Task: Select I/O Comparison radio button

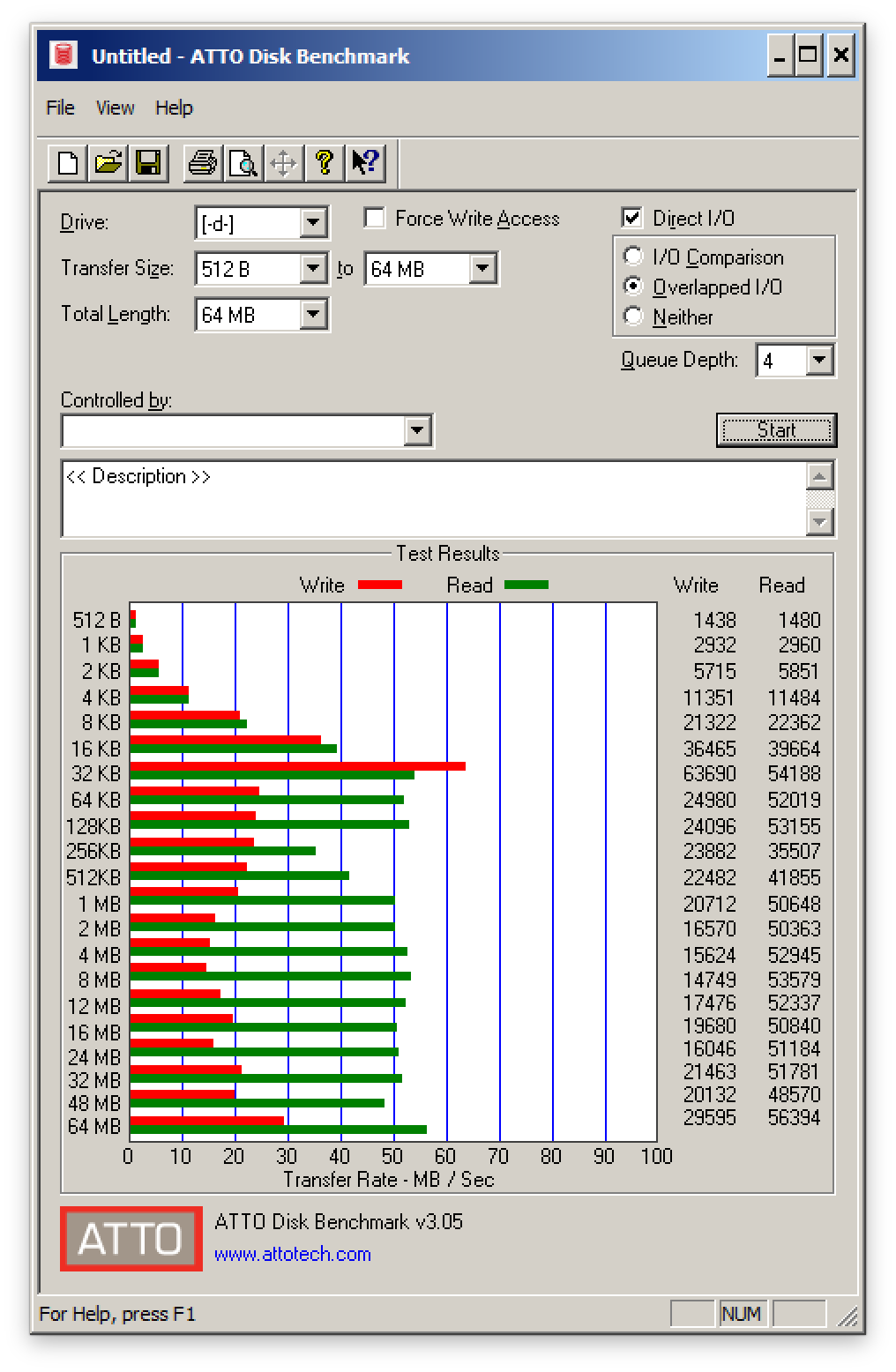Action: coord(633,257)
